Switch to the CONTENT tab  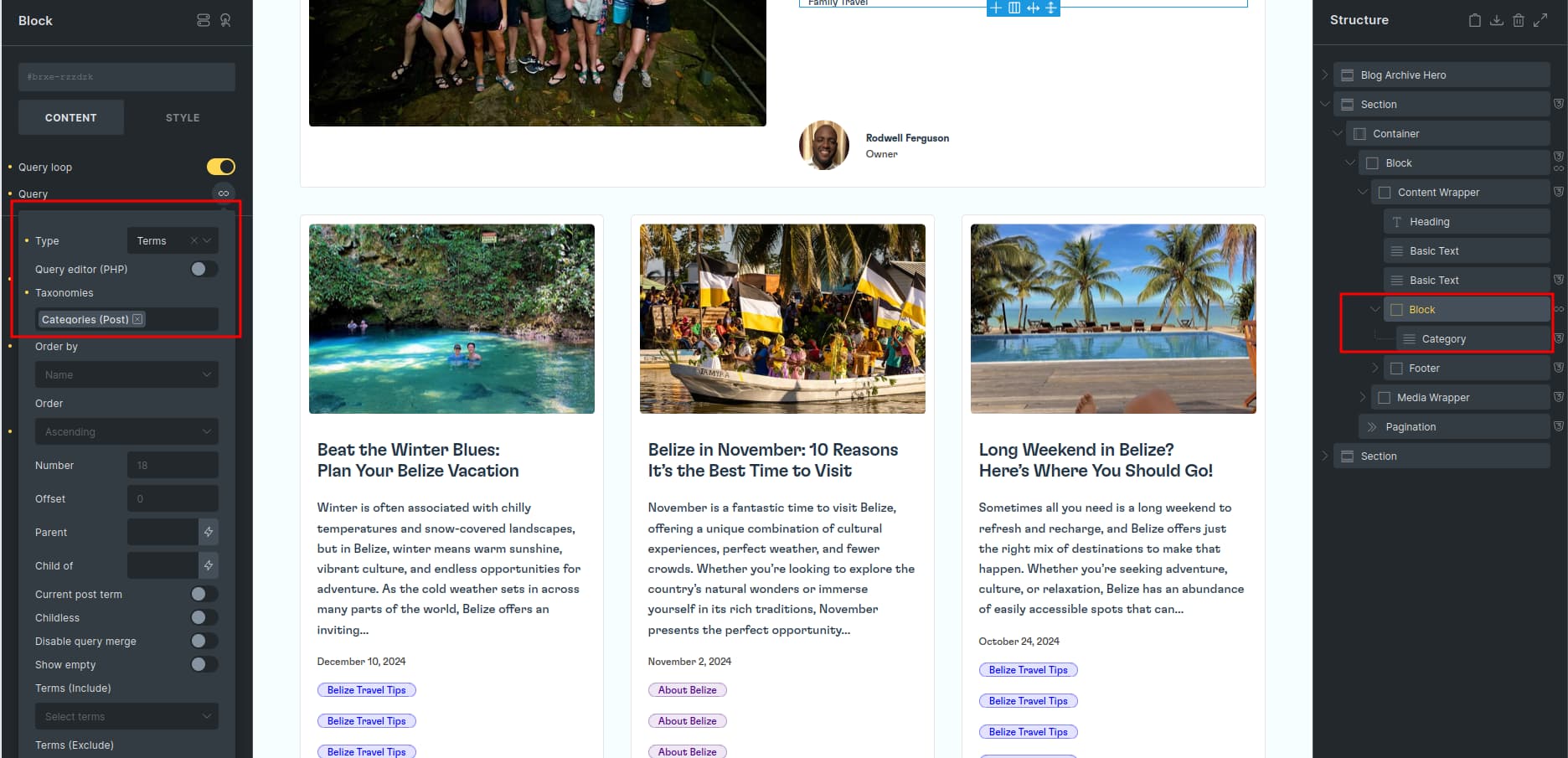[x=71, y=117]
